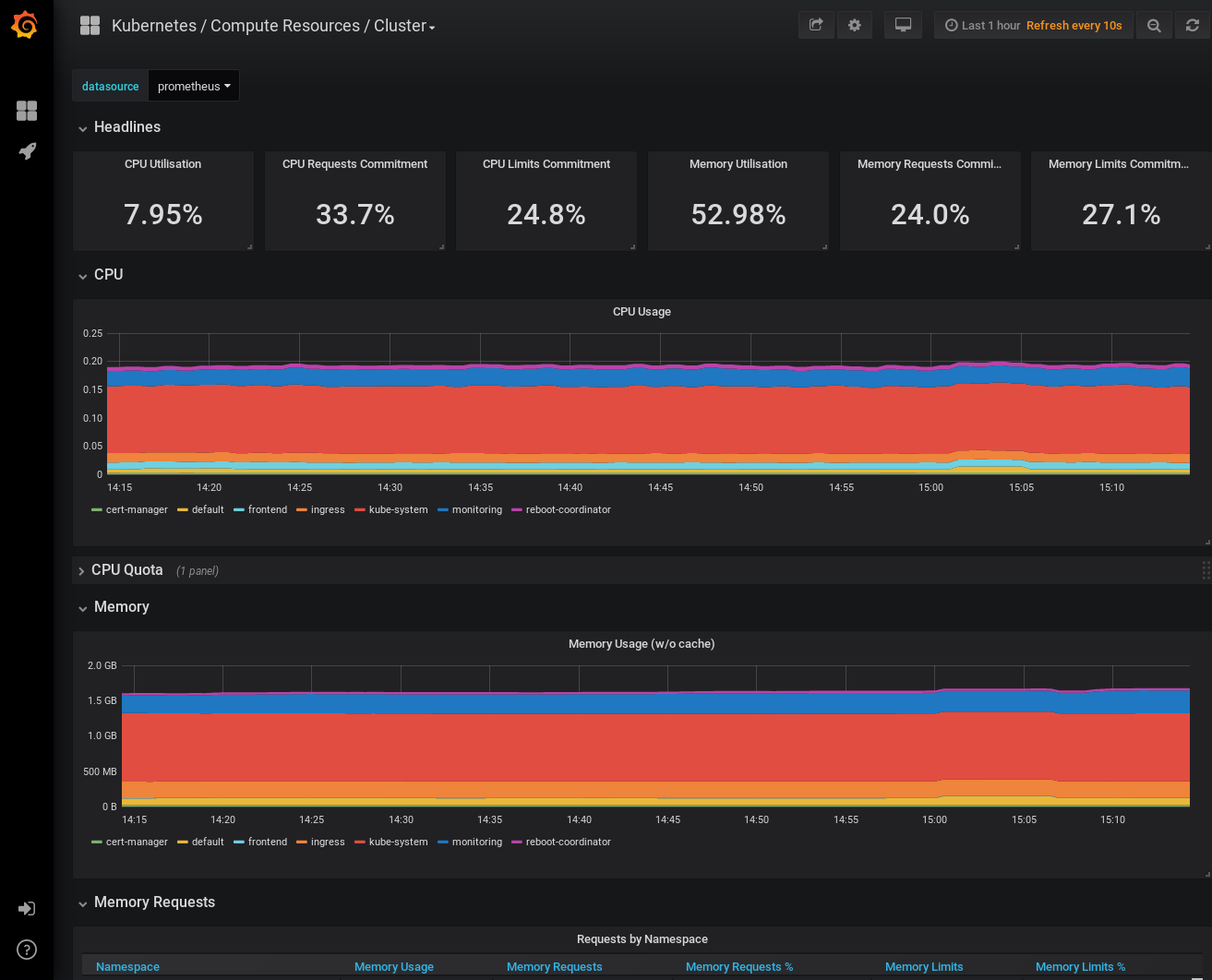Expand the CPU Quota row
This screenshot has height=980, width=1212.
point(126,570)
